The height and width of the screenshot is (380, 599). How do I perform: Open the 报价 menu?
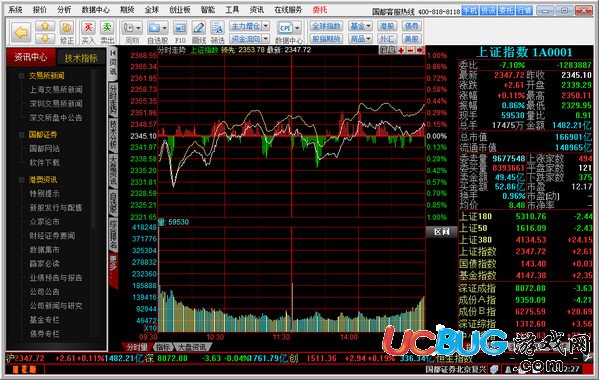point(40,10)
